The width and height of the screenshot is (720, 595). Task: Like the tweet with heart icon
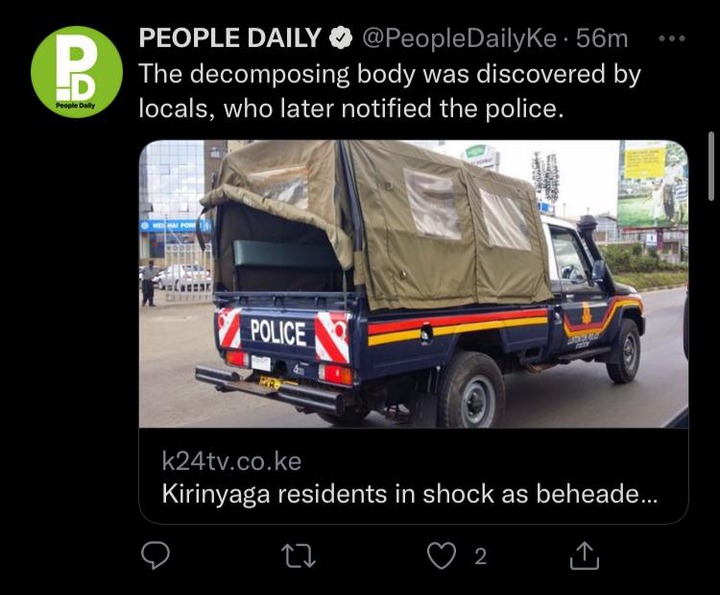point(441,556)
